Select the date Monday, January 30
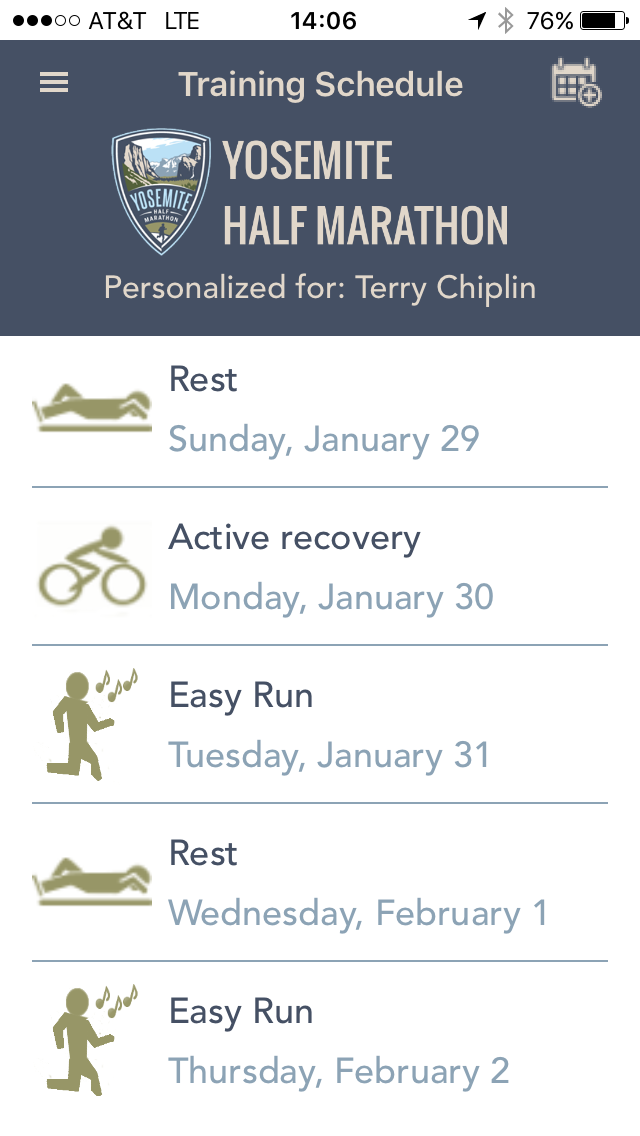Screen dimensions: 640x1136 point(331,598)
